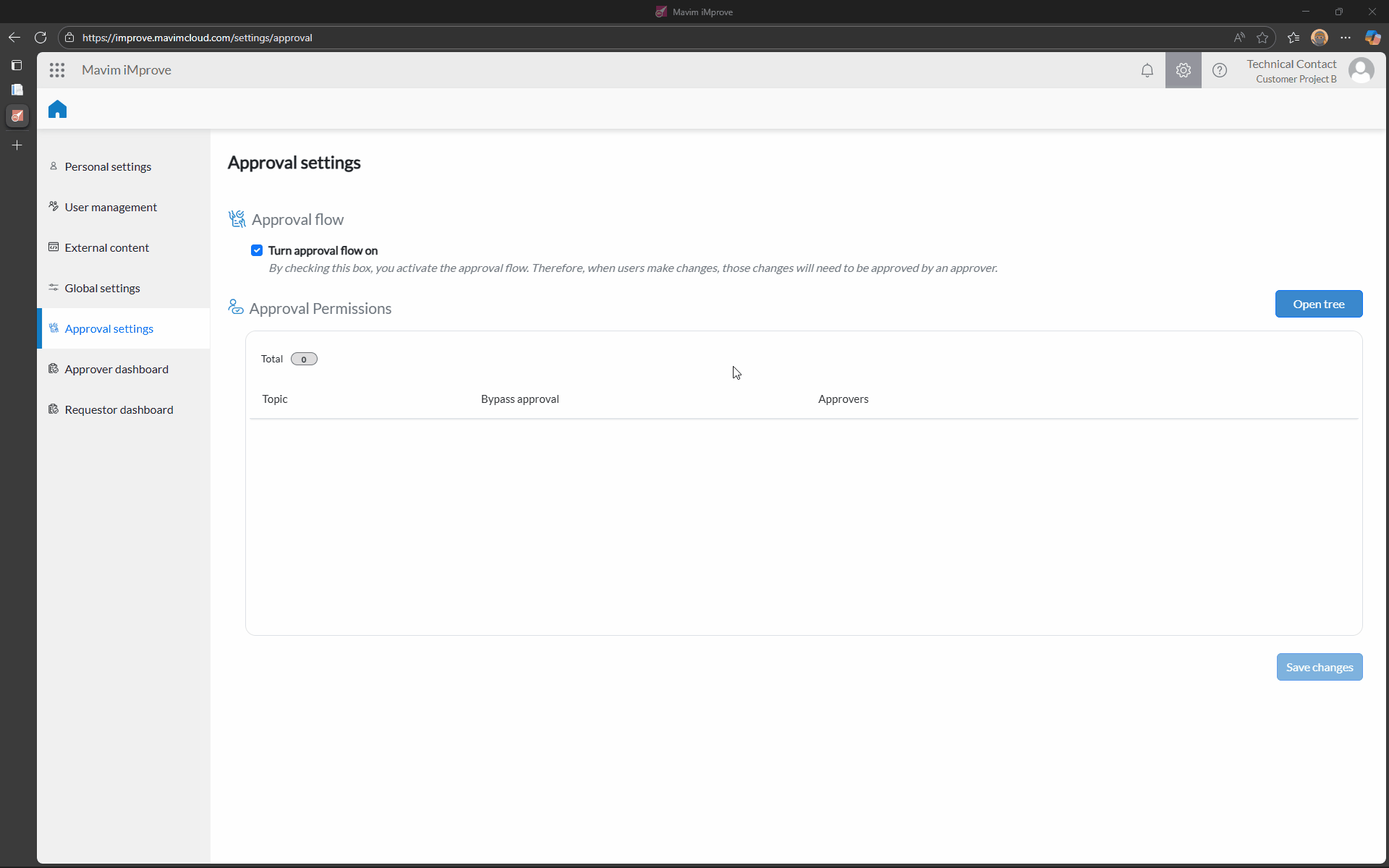Click the home icon in navigation bar
This screenshot has width=1389, height=868.
(57, 109)
